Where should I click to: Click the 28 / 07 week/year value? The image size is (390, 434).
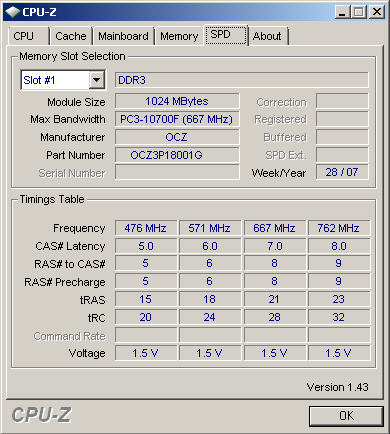[342, 172]
